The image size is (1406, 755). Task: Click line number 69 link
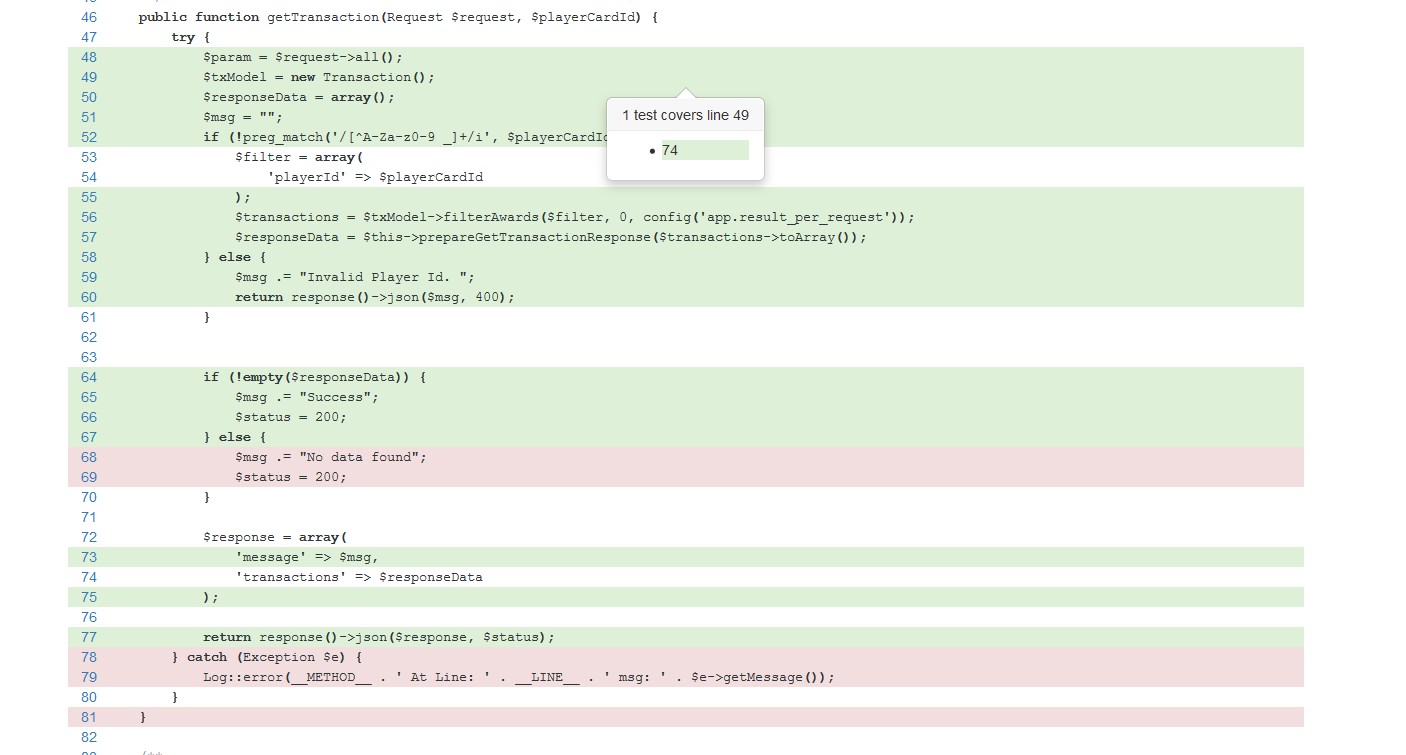point(89,477)
